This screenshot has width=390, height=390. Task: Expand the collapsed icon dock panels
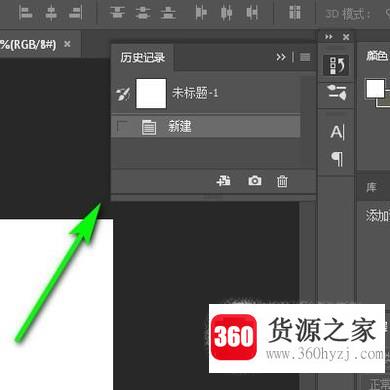point(329,36)
